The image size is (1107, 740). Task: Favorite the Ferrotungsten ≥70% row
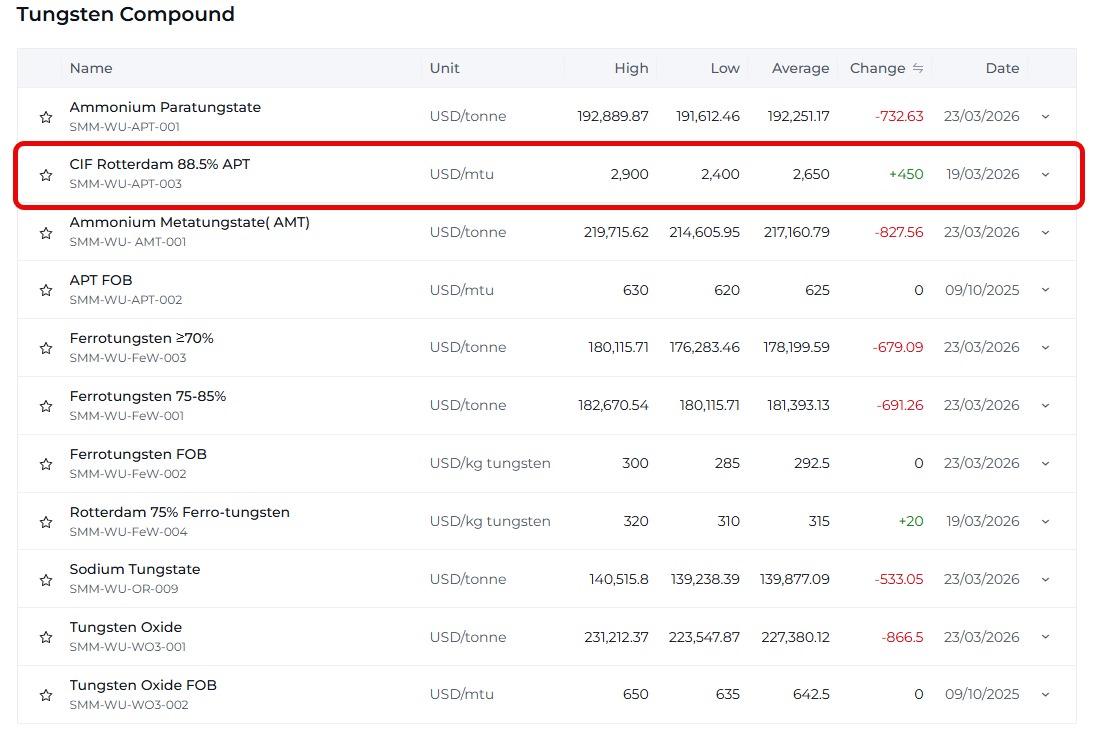(x=46, y=348)
